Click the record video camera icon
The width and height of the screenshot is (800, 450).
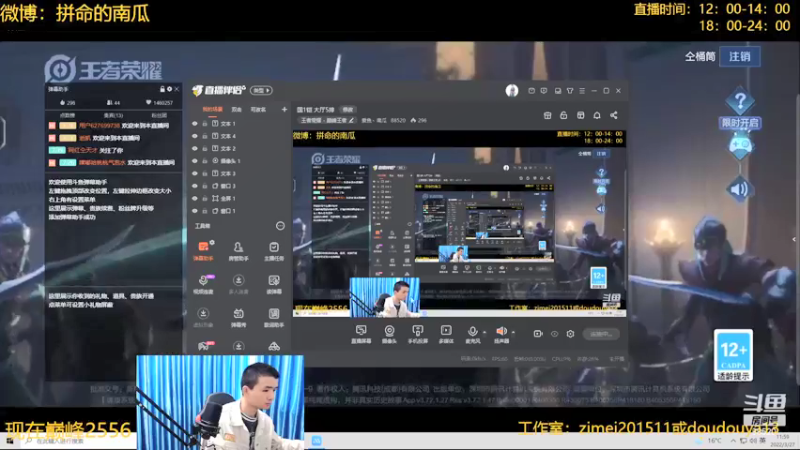(538, 334)
